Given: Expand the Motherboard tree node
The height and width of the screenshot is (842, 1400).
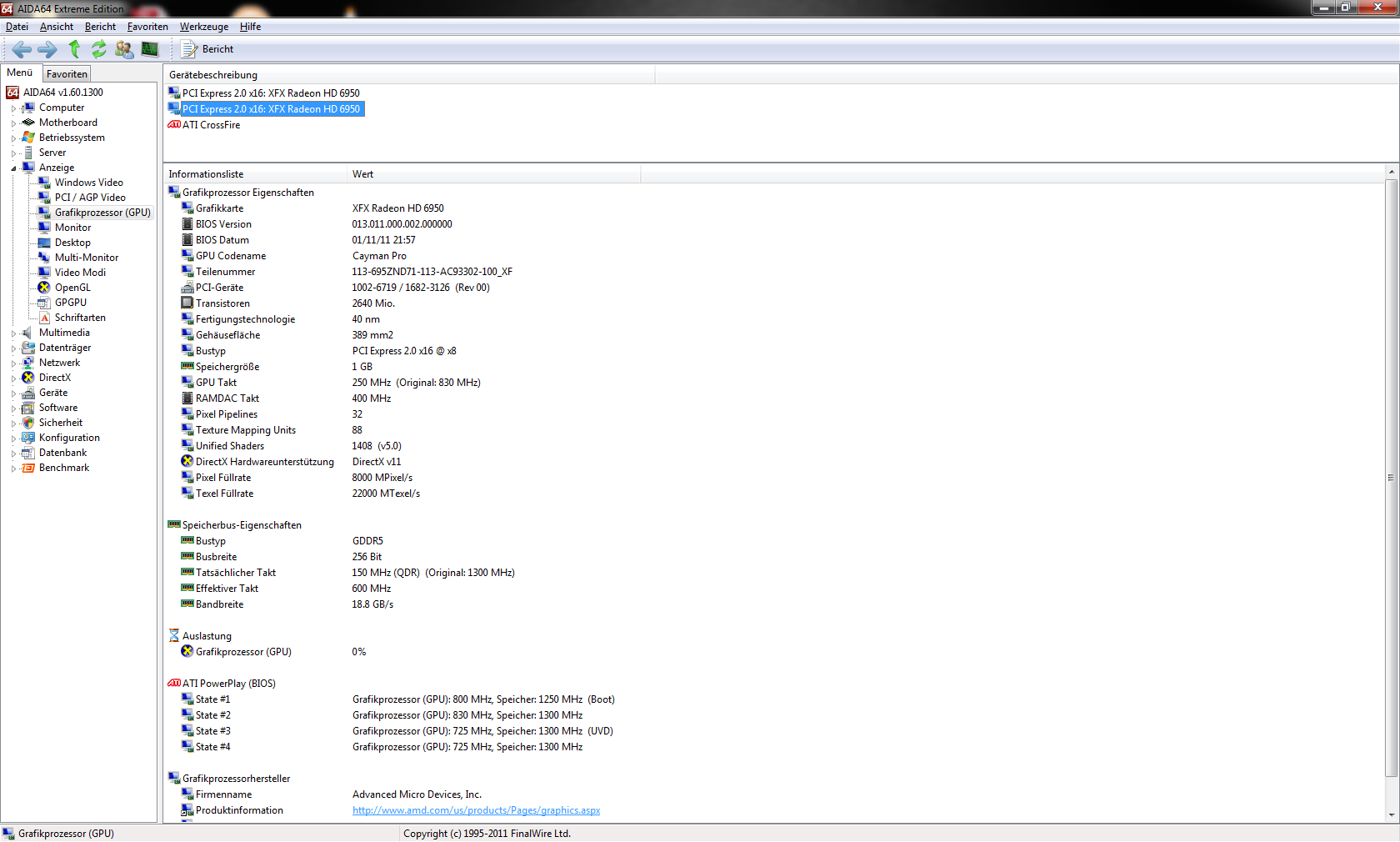Looking at the screenshot, I should point(13,123).
